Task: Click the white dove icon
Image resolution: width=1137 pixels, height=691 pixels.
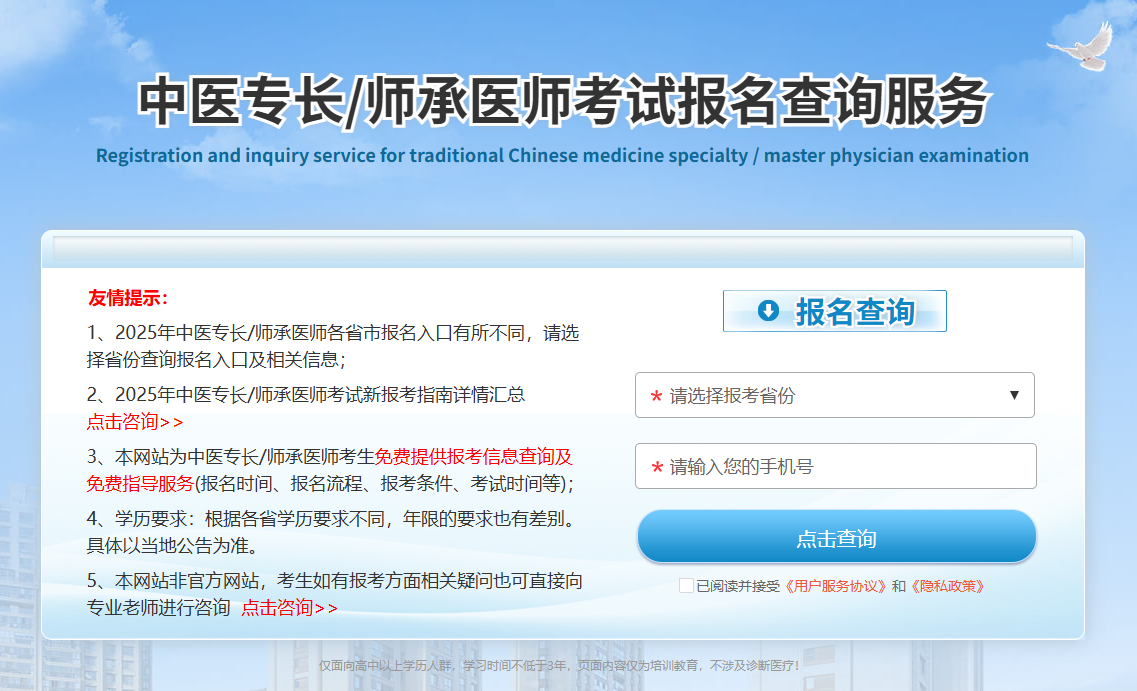Action: pyautogui.click(x=1082, y=47)
